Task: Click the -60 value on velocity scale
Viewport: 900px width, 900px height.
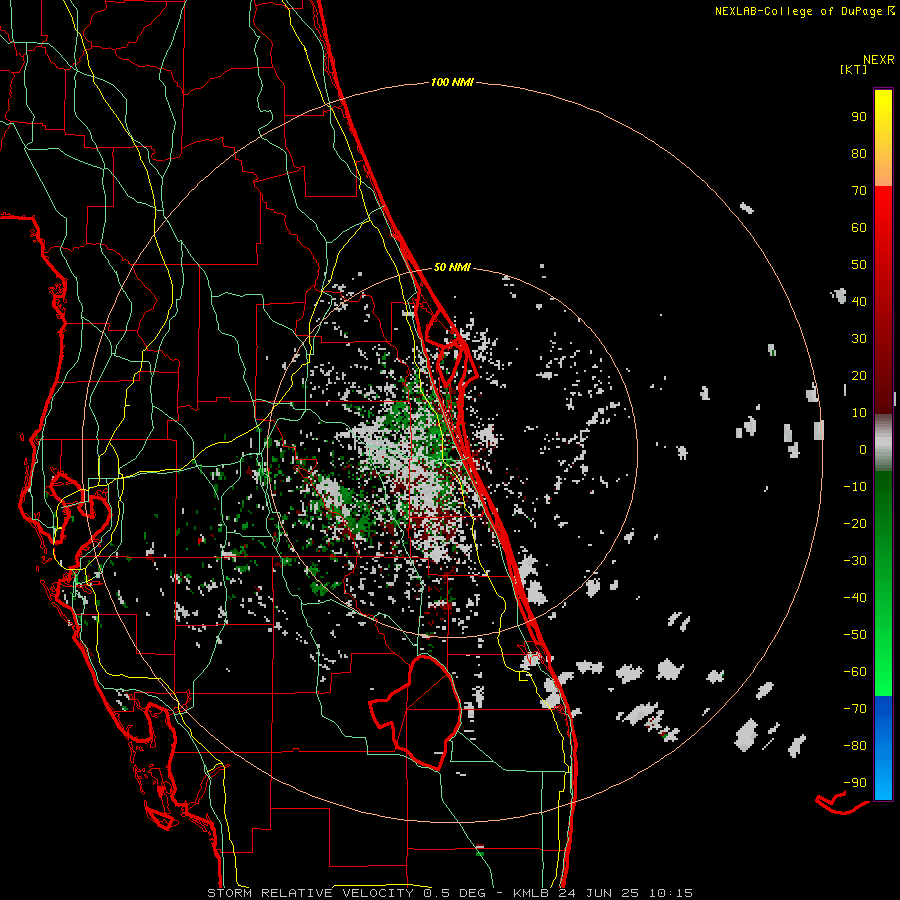Action: click(855, 672)
